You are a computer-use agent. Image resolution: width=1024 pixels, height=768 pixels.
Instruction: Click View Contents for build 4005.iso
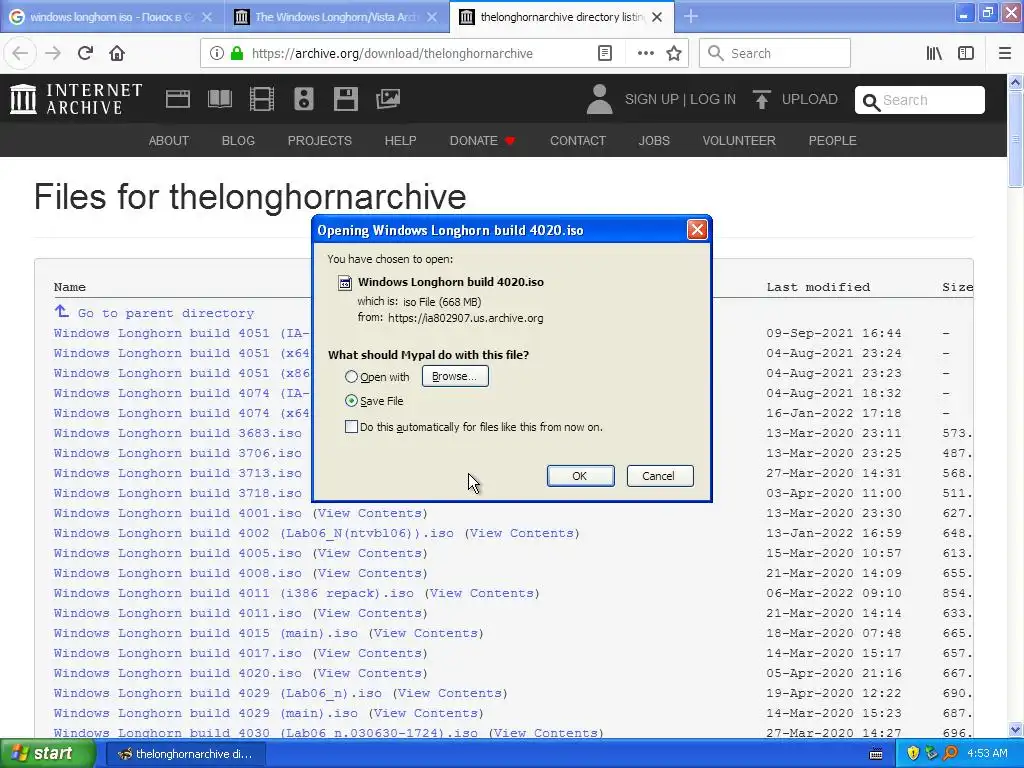370,553
